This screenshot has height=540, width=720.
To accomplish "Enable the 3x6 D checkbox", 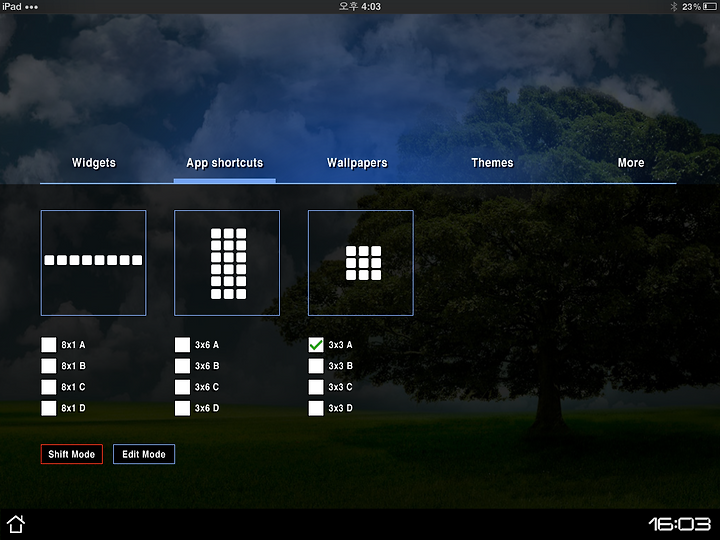I will point(182,408).
